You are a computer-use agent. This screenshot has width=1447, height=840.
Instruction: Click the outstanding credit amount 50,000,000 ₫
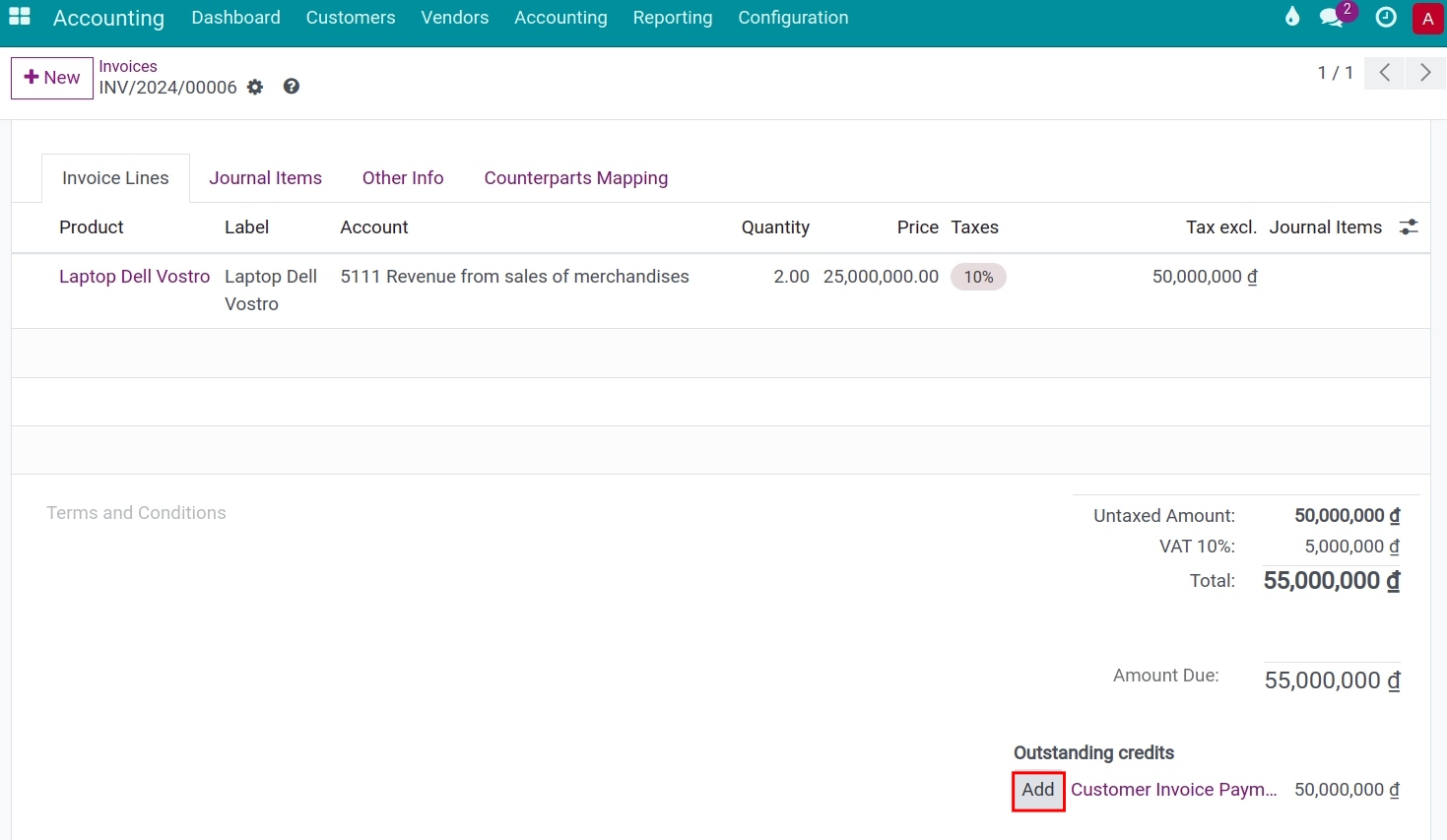1347,790
